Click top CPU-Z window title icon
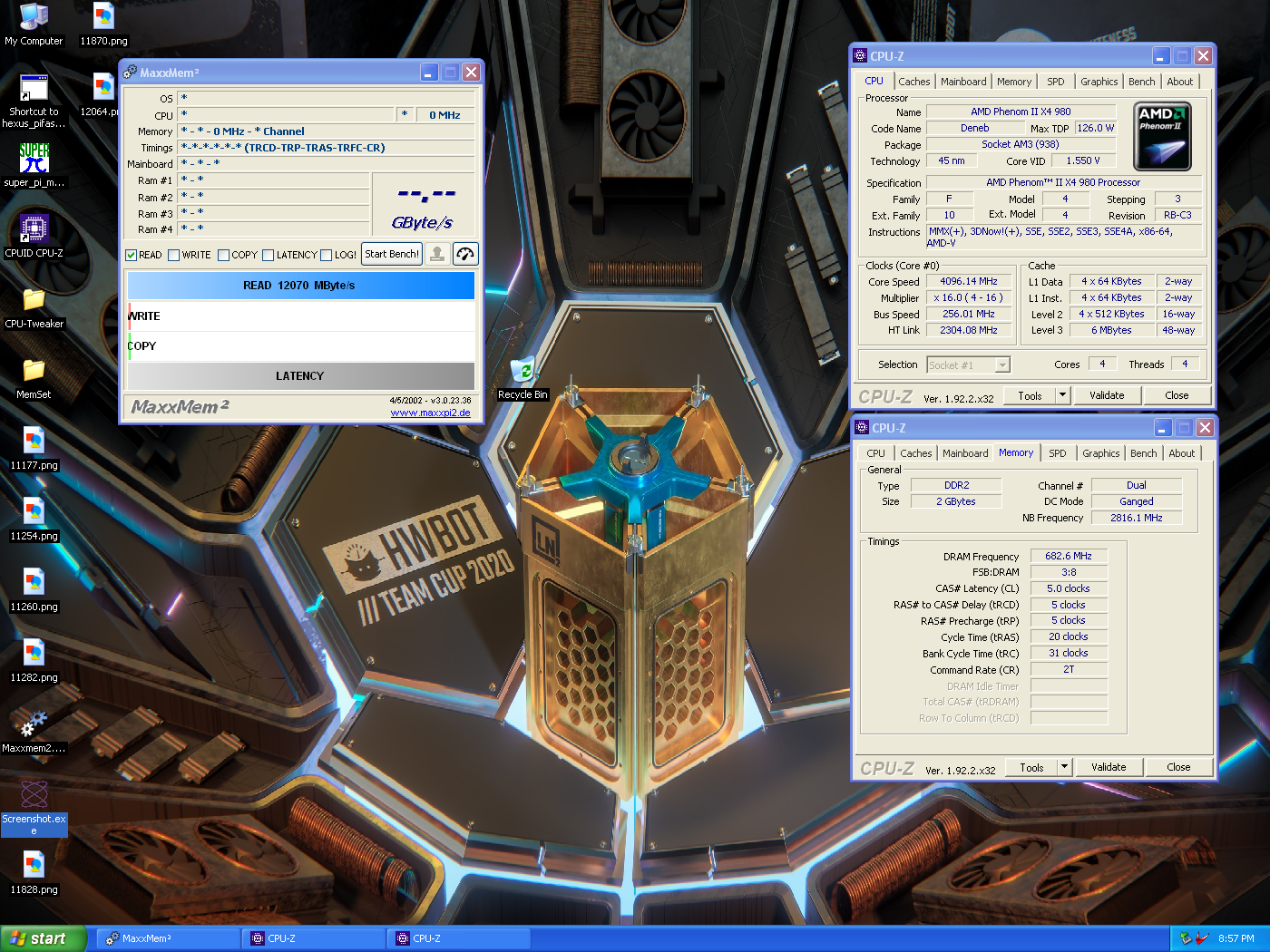Viewport: 1270px width, 952px height. [x=860, y=56]
